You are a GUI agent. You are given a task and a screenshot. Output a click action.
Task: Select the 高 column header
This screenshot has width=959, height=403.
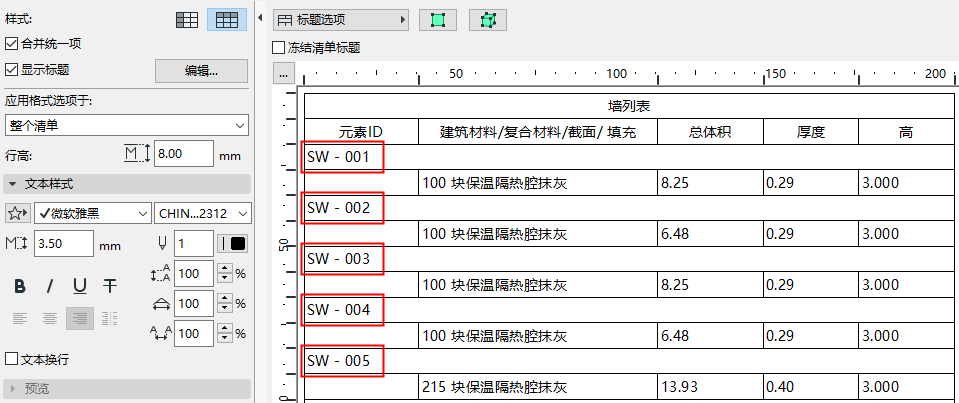point(906,132)
